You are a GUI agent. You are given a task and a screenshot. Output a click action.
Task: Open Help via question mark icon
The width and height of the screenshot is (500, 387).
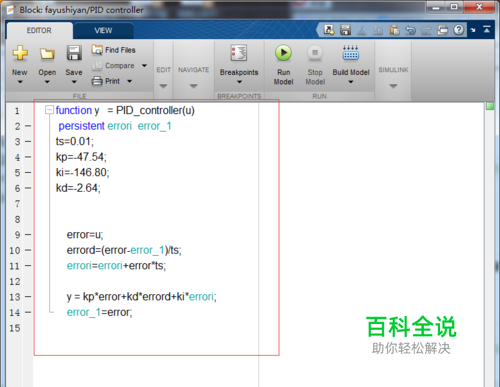(459, 30)
